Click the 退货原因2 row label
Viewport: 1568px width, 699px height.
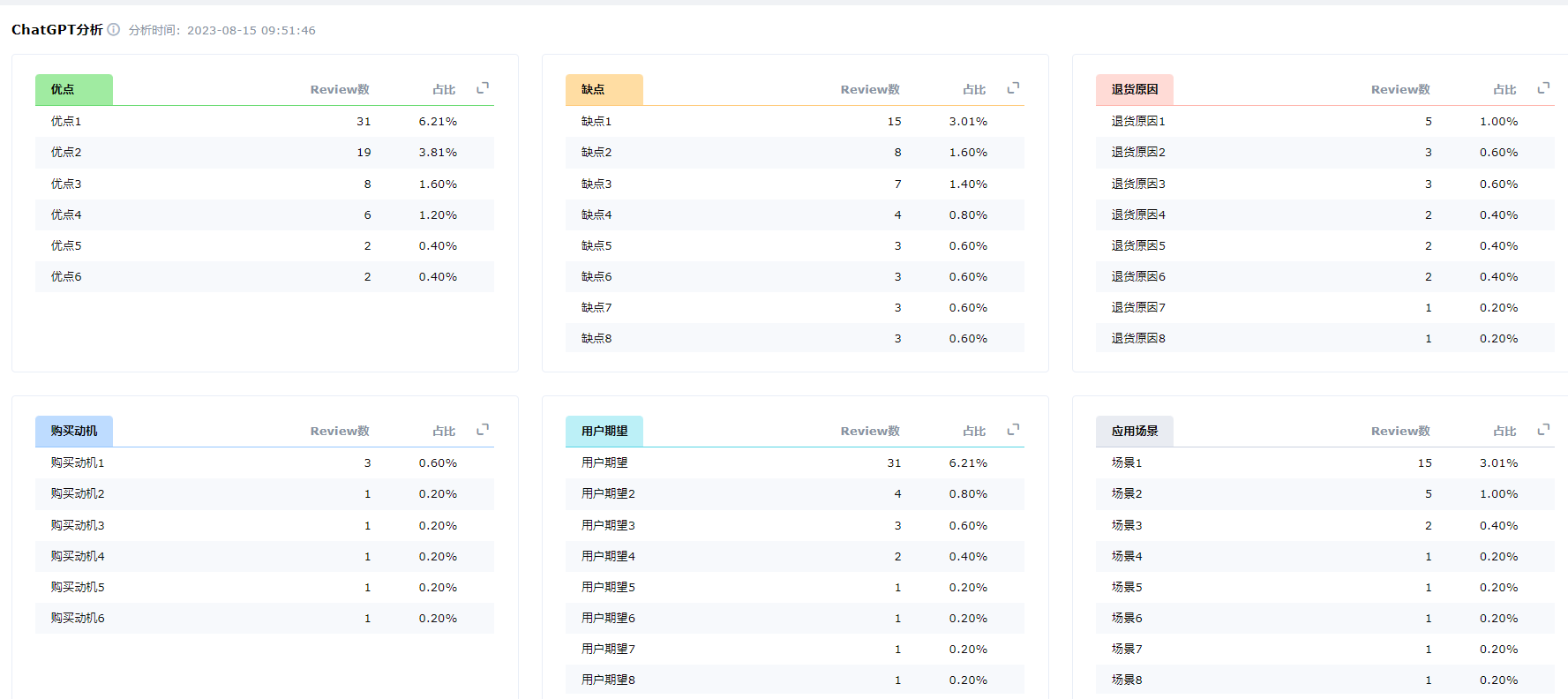click(1138, 153)
